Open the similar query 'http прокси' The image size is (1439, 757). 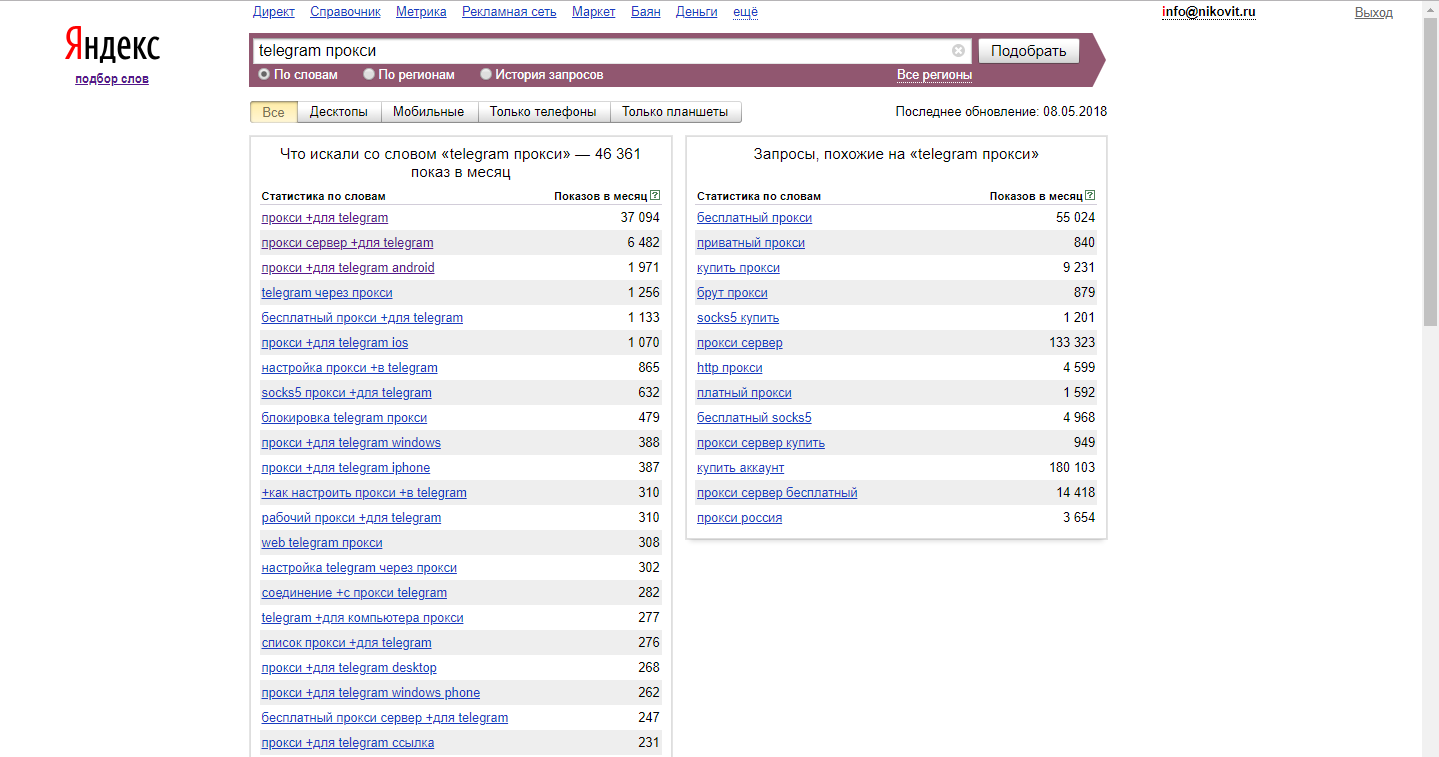tap(730, 368)
